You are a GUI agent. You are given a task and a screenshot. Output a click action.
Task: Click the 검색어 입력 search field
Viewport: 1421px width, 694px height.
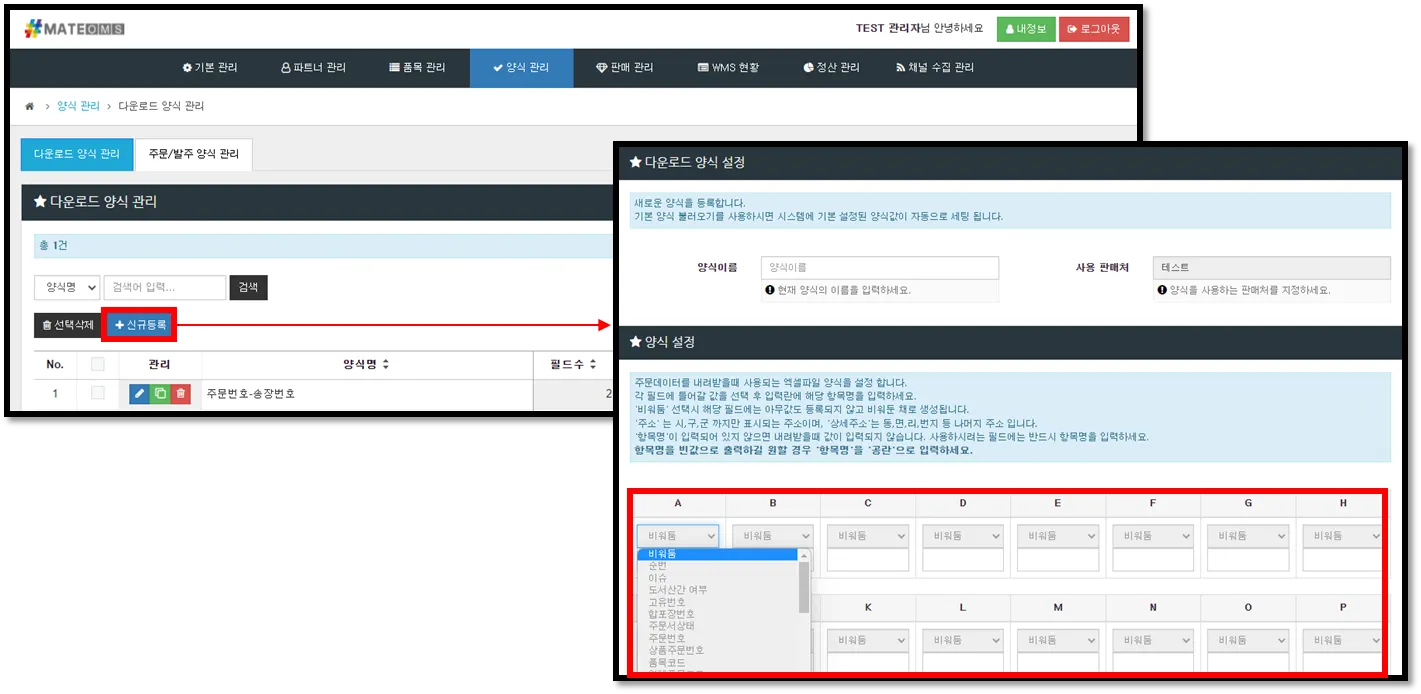(x=165, y=287)
